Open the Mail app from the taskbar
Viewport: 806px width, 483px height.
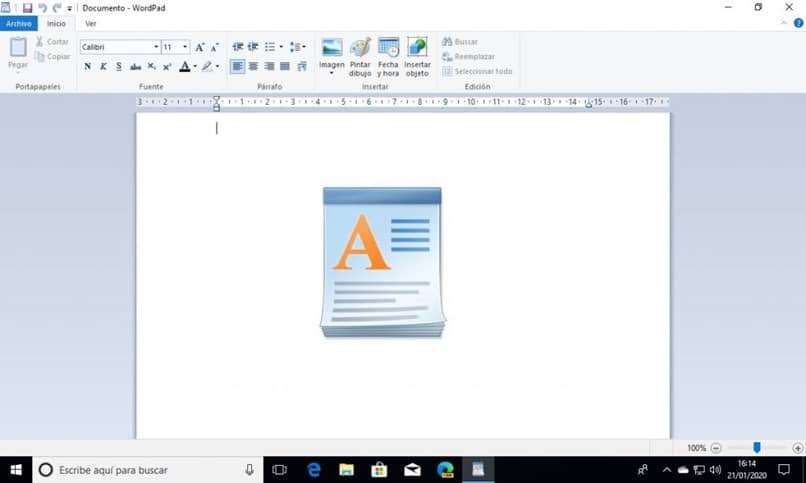click(412, 470)
